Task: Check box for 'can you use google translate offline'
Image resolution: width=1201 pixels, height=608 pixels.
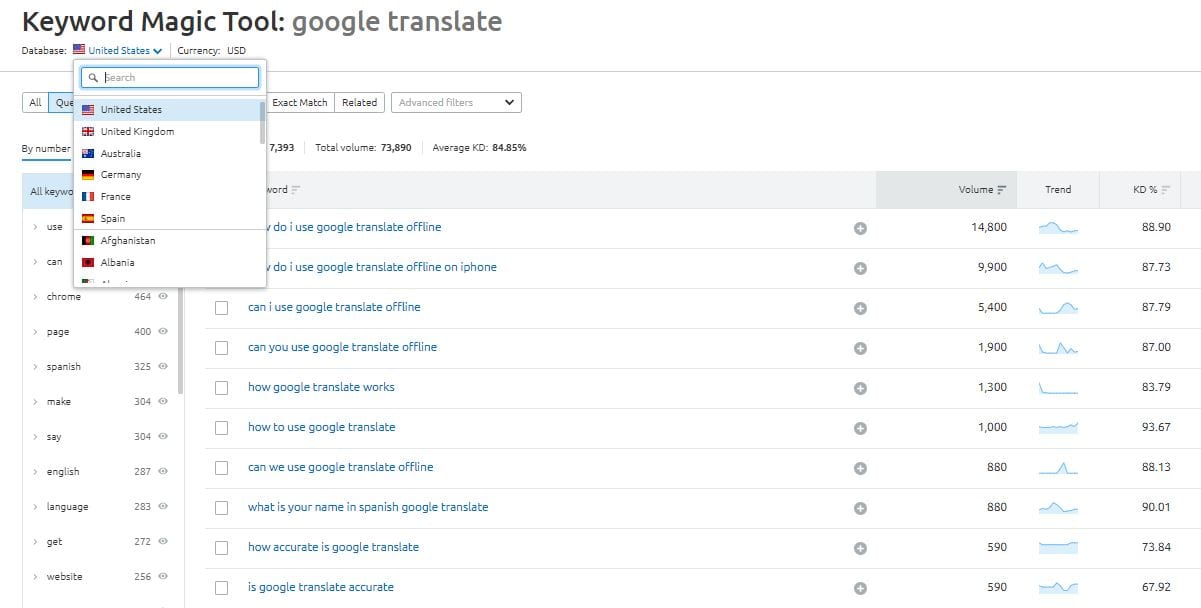Action: click(x=222, y=348)
